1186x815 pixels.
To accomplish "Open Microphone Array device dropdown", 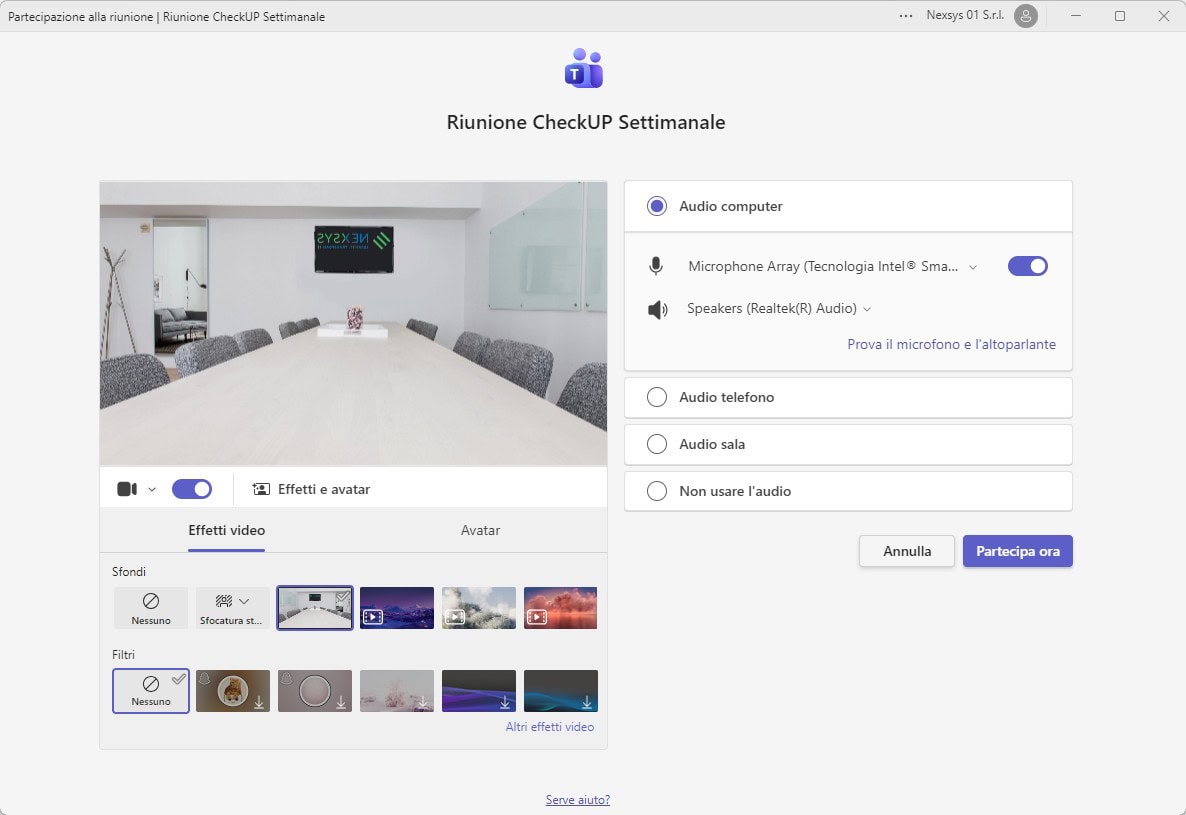I will click(832, 266).
